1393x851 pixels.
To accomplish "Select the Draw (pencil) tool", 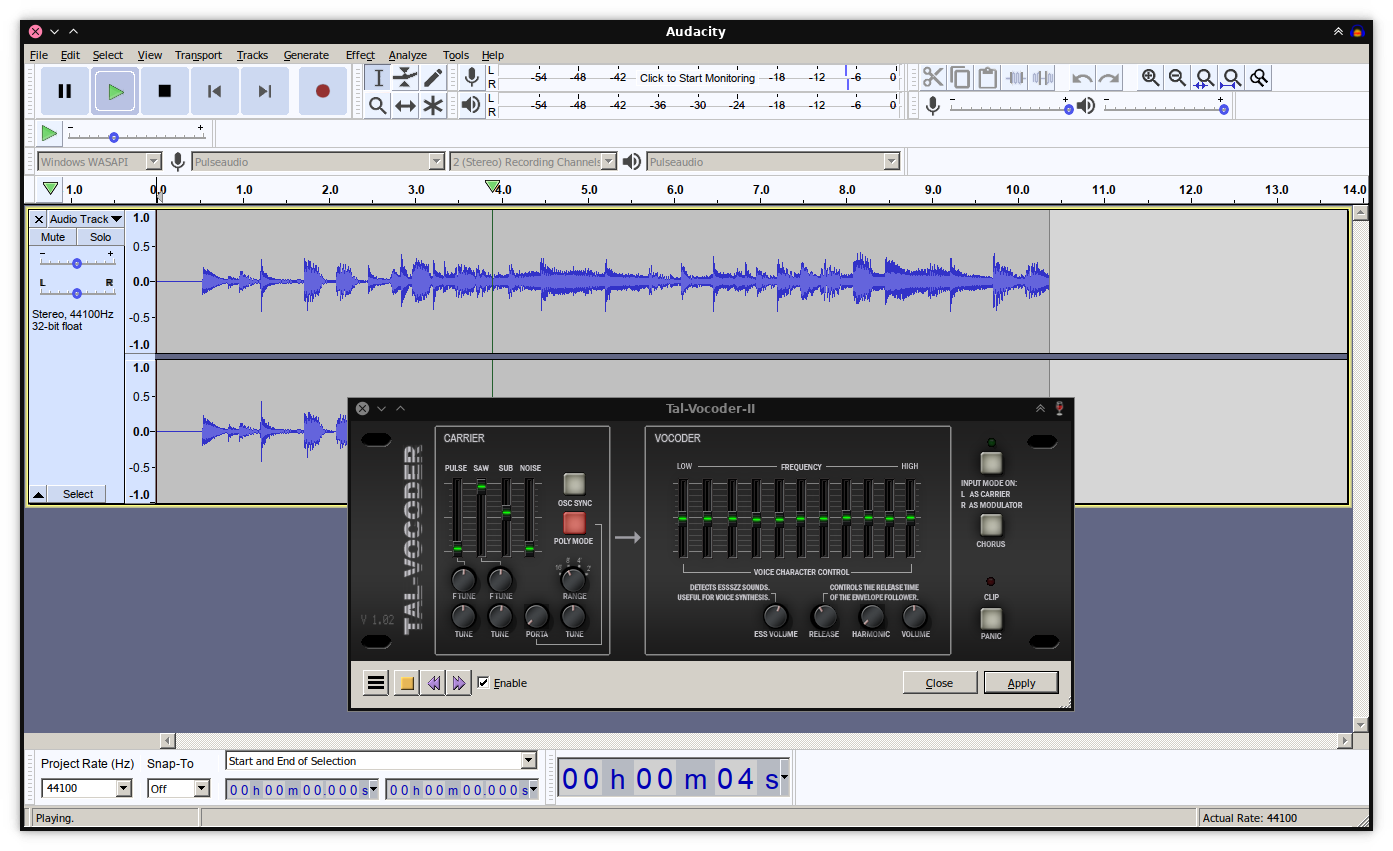I will click(432, 78).
